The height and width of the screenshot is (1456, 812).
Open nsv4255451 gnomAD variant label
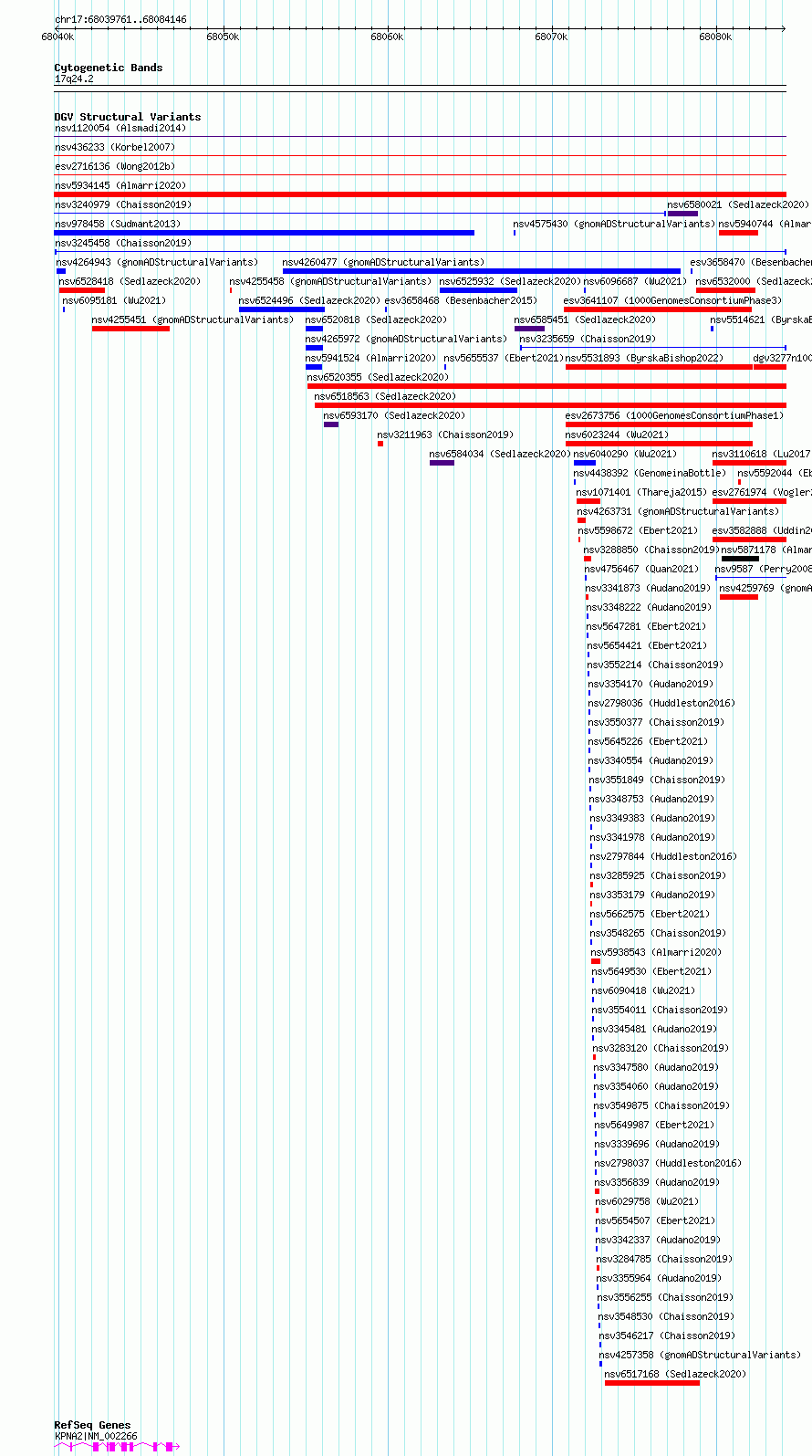[x=193, y=319]
